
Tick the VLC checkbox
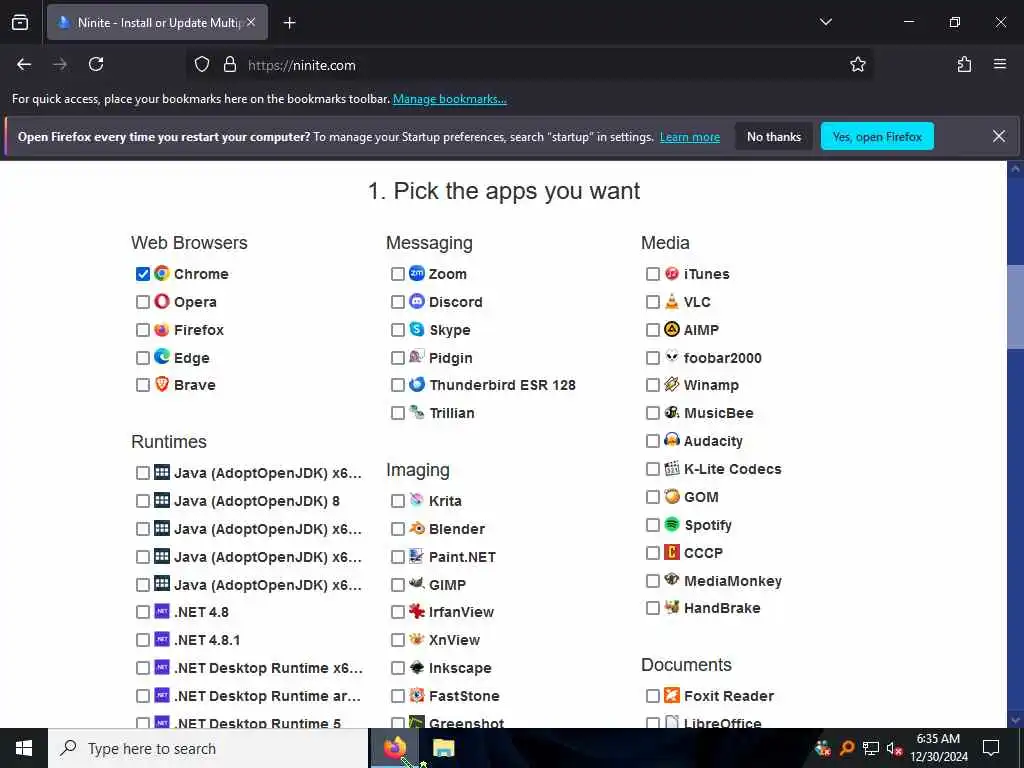pos(652,302)
